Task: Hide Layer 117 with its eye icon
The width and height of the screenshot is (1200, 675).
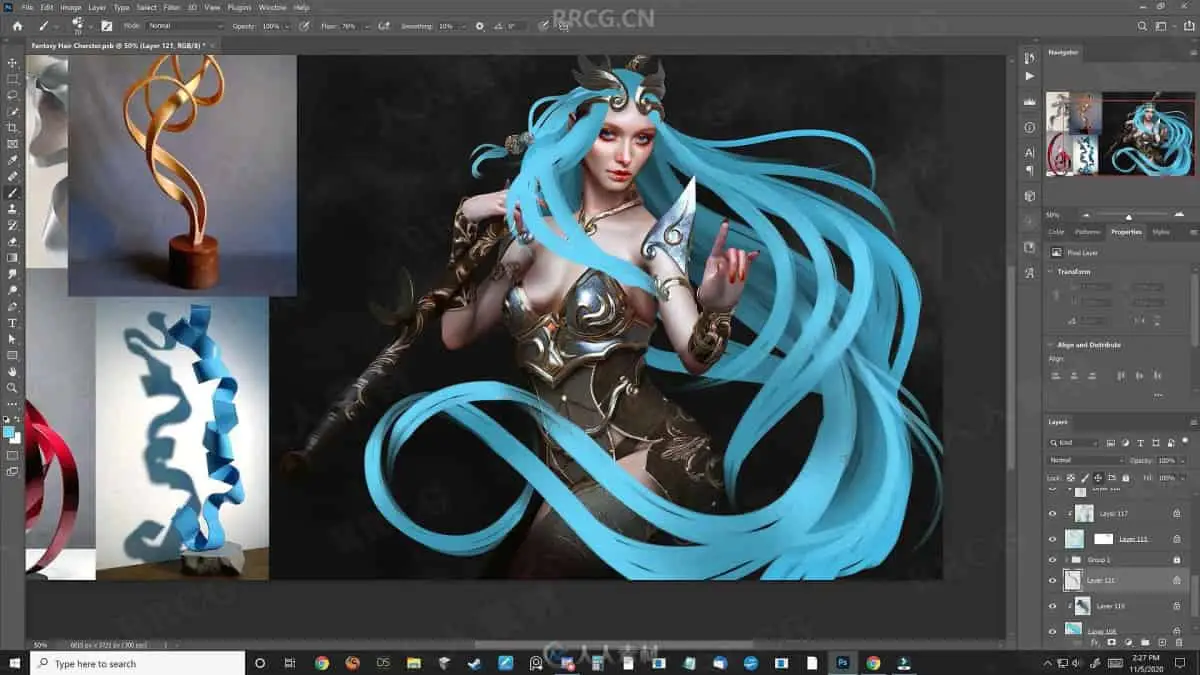Action: pyautogui.click(x=1052, y=513)
